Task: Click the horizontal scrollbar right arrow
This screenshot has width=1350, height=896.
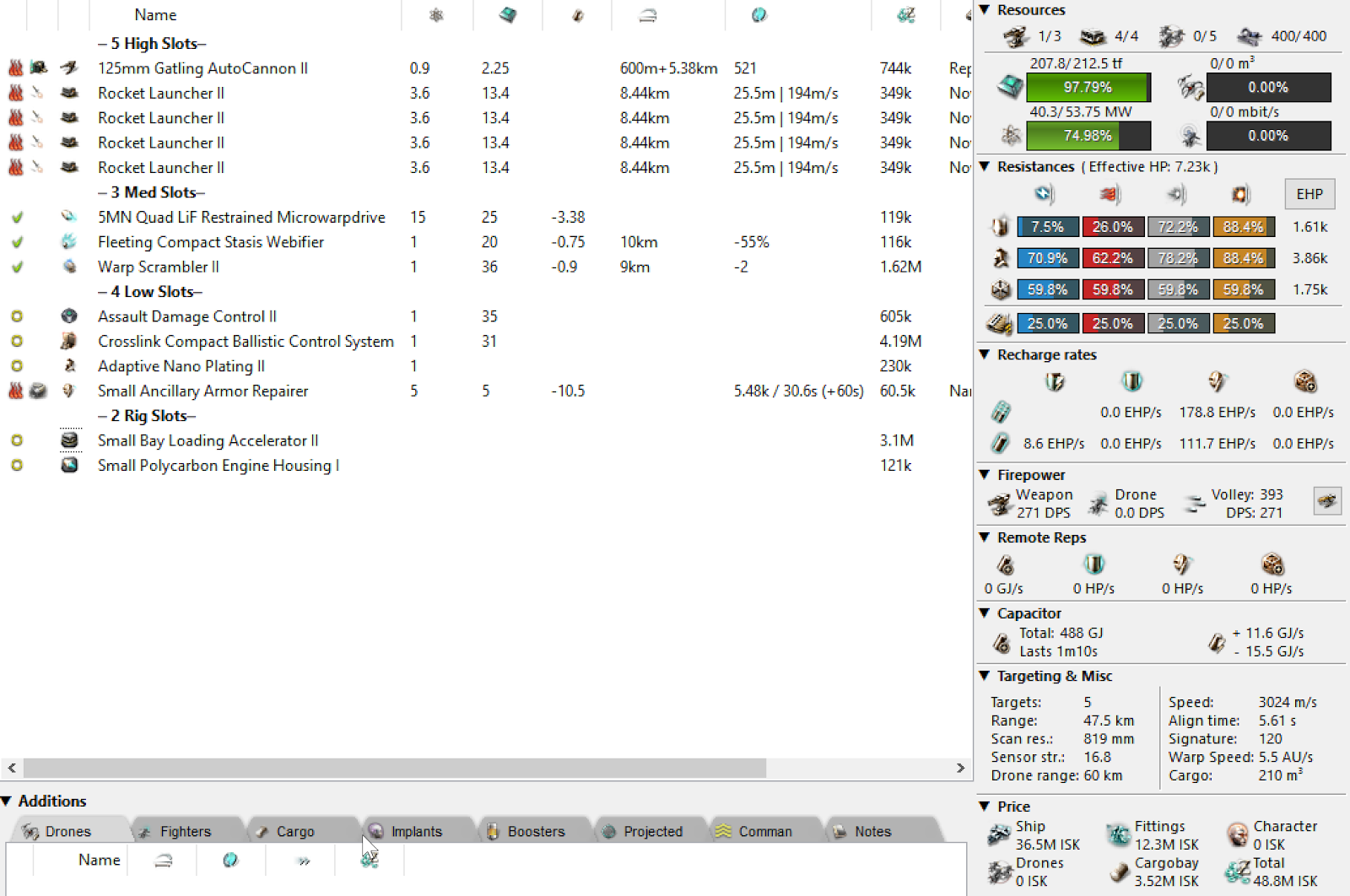Action: point(960,768)
